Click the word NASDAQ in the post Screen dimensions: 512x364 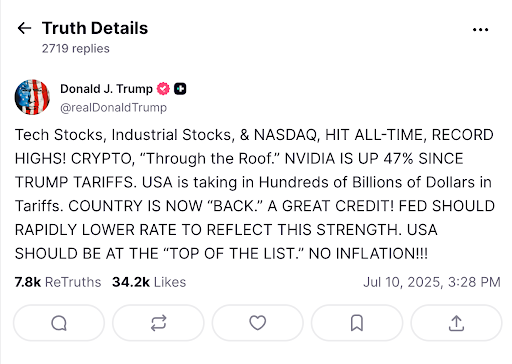[x=285, y=135]
